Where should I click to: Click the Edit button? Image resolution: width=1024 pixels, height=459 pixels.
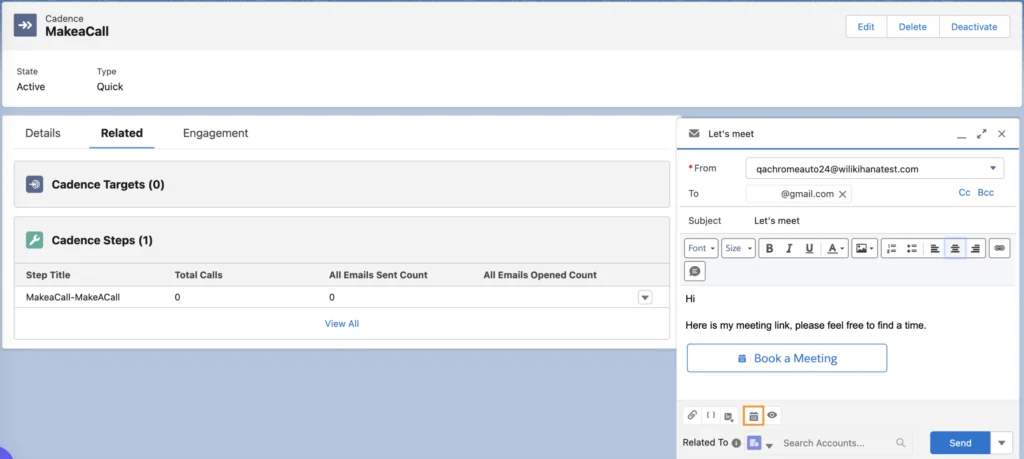[866, 27]
